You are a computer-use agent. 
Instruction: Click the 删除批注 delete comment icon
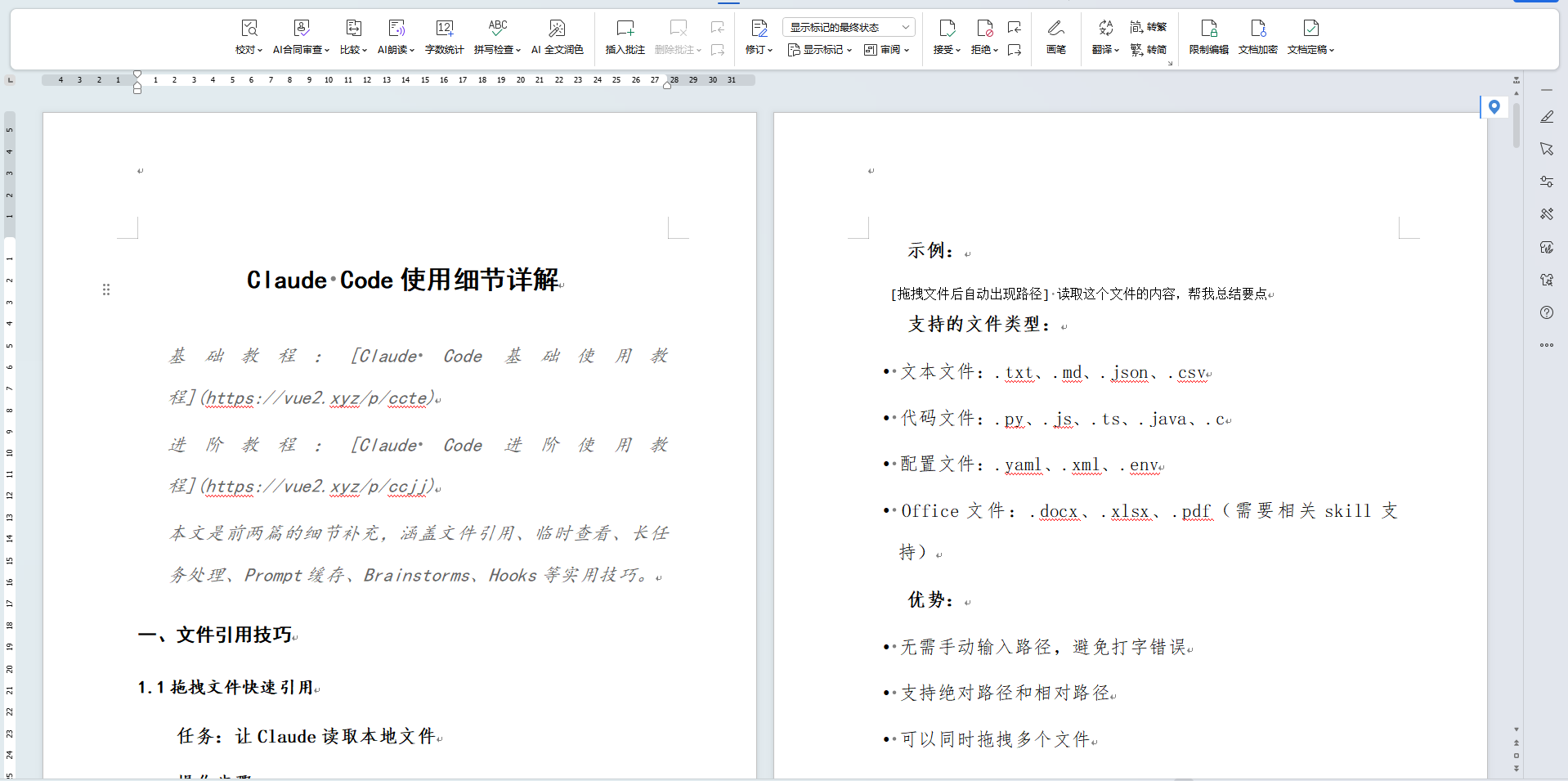click(678, 29)
